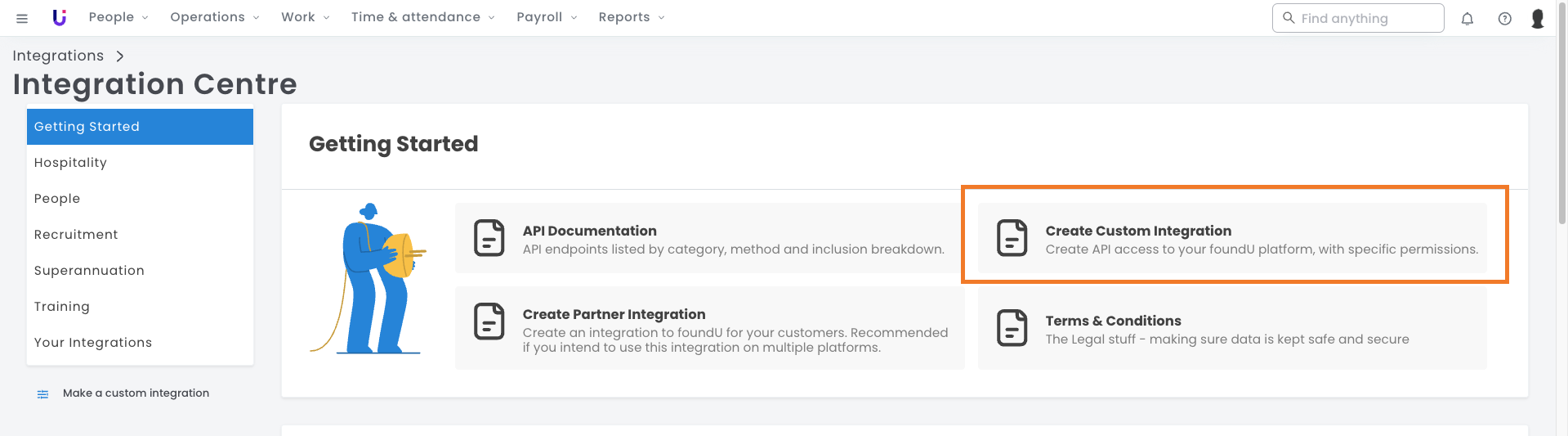Click the Integrations breadcrumb link

(58, 56)
